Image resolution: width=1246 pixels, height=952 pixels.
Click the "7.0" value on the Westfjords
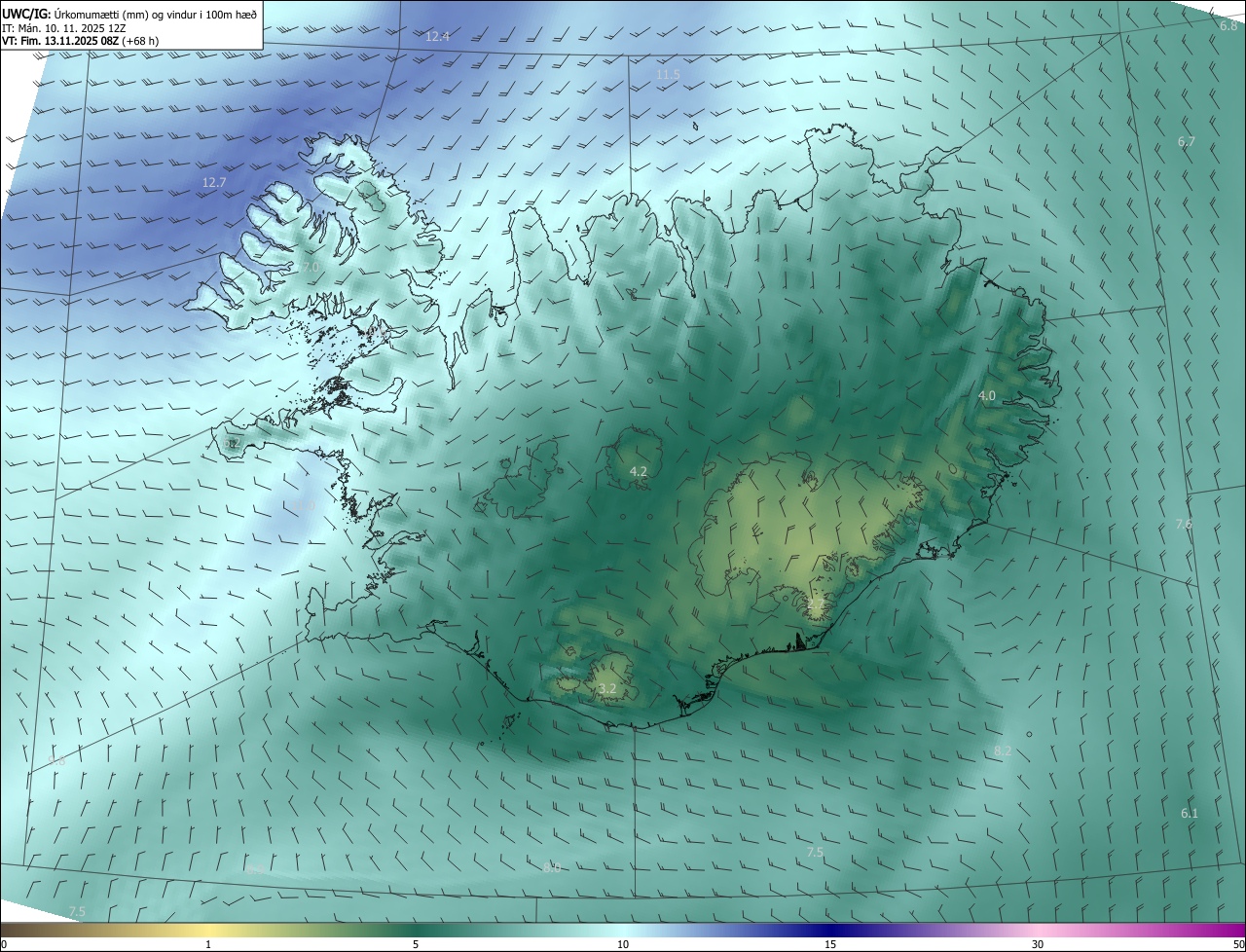pyautogui.click(x=311, y=267)
